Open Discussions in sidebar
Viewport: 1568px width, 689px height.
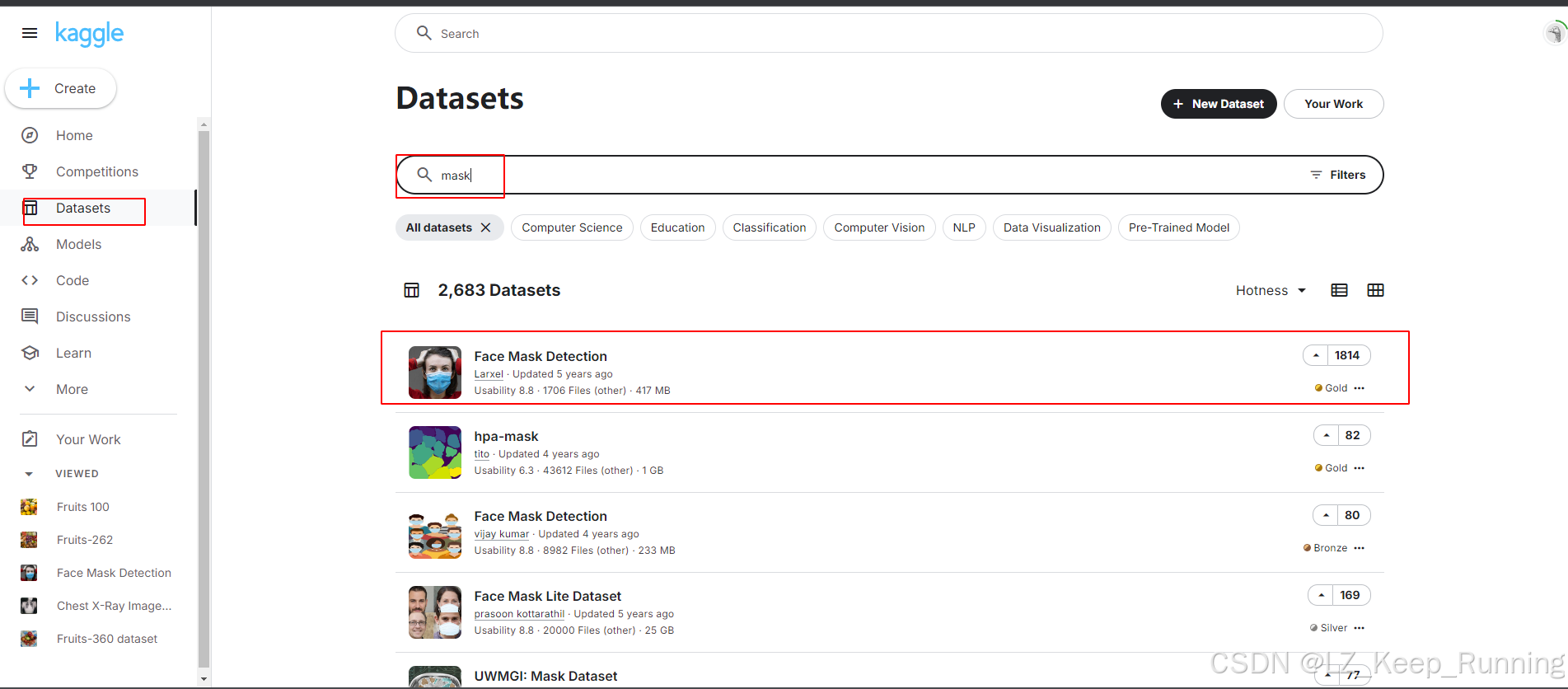coord(93,316)
